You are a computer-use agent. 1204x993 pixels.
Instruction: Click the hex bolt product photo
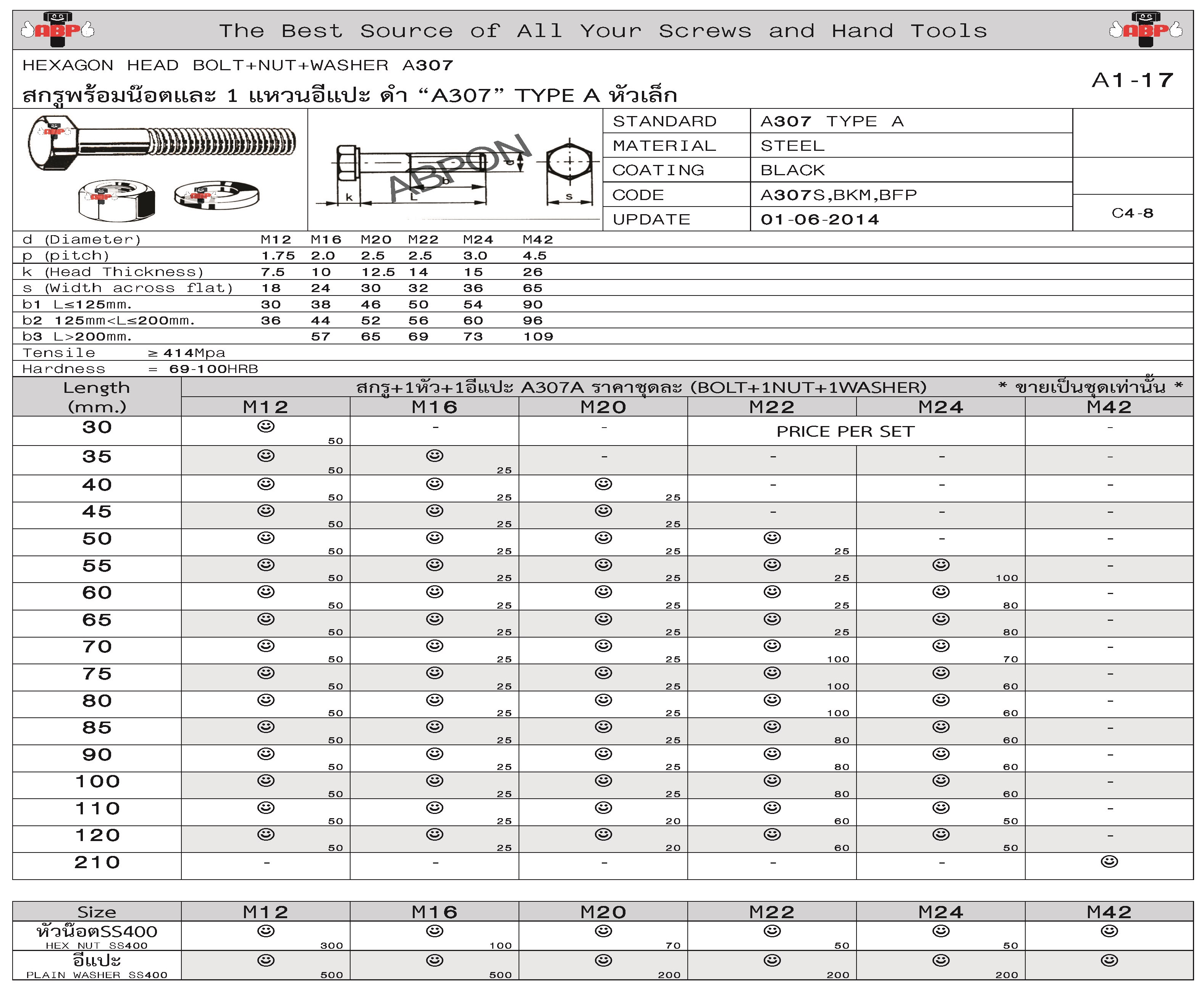point(161,142)
